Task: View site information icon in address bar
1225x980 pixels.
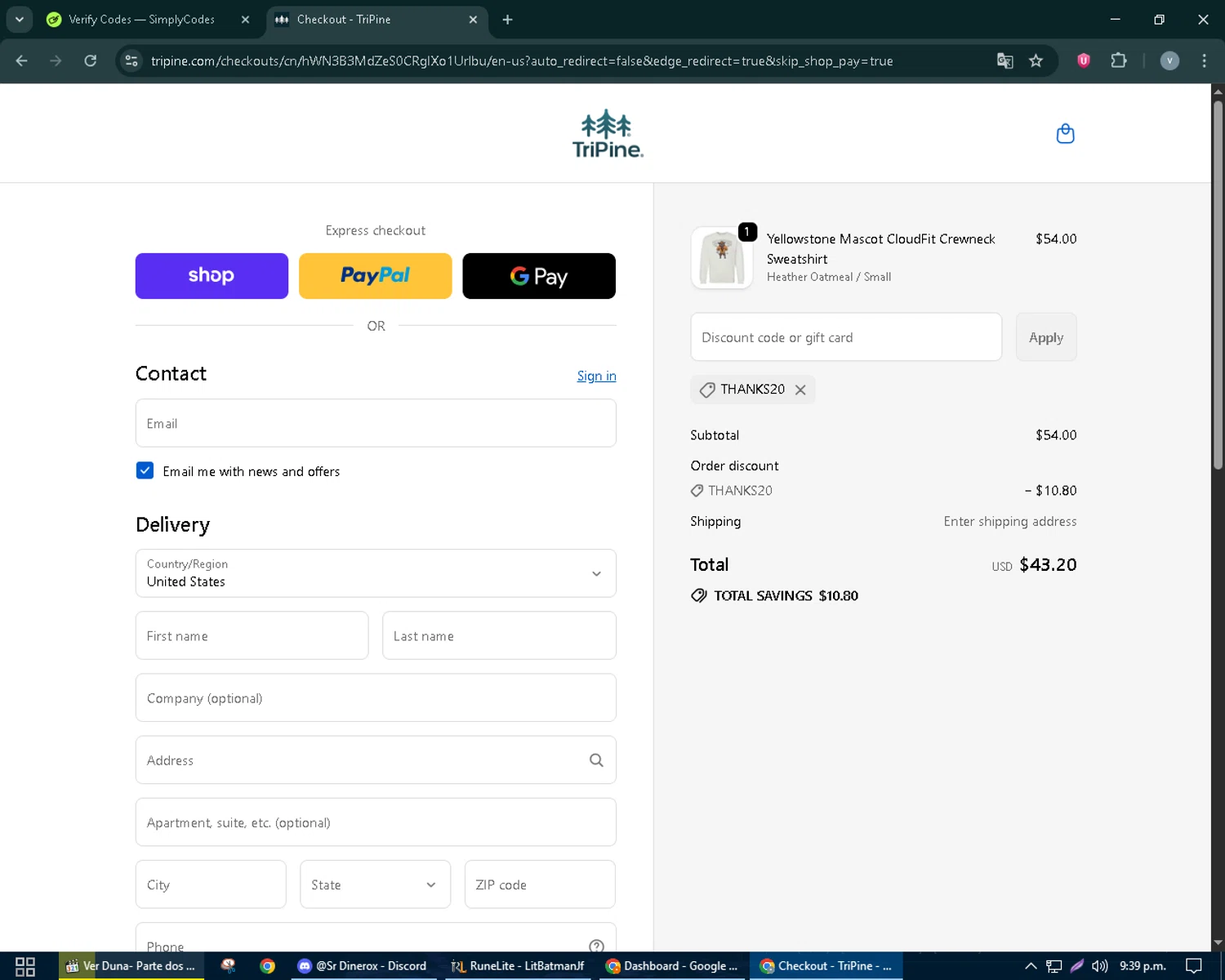Action: pyautogui.click(x=131, y=60)
